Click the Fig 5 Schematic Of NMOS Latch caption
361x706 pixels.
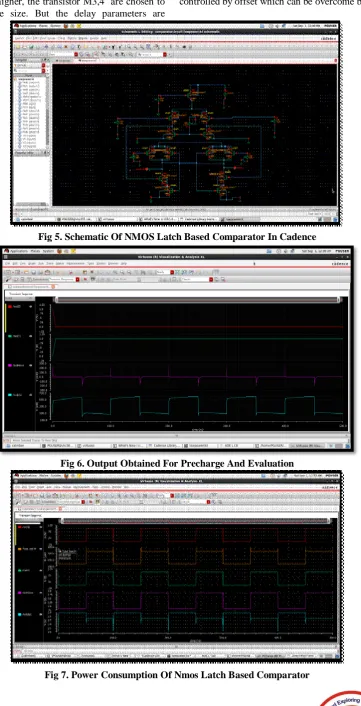177,237
